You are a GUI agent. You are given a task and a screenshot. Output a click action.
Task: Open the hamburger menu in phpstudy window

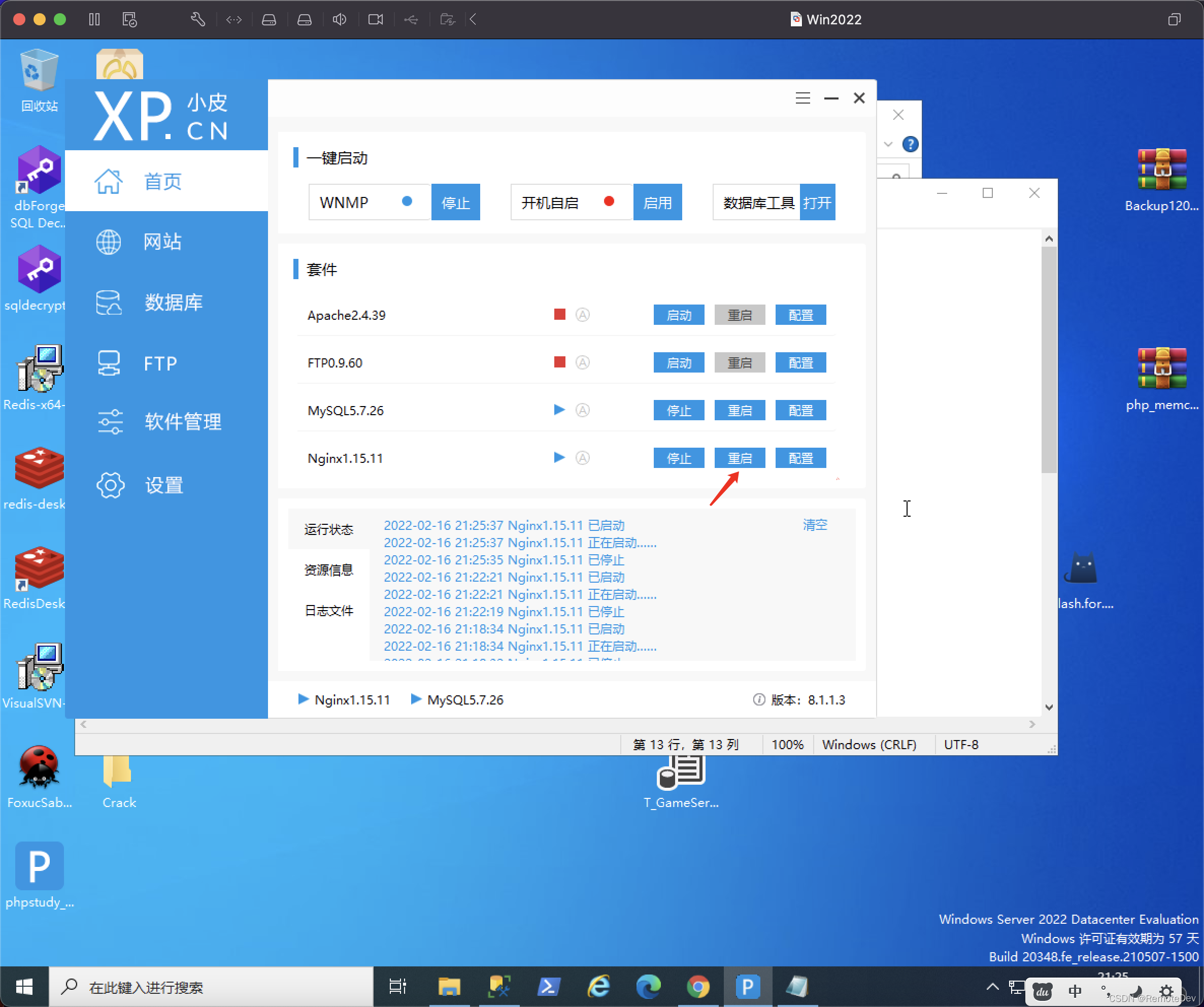[x=802, y=98]
